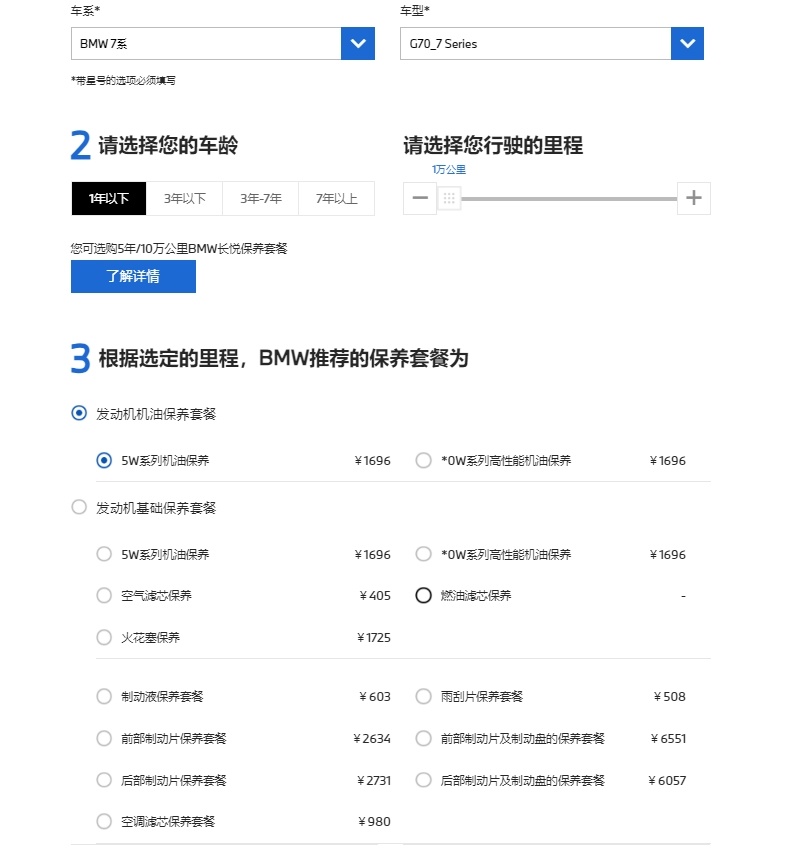Select 发动机机油保养套餐 radio button

click(79, 413)
